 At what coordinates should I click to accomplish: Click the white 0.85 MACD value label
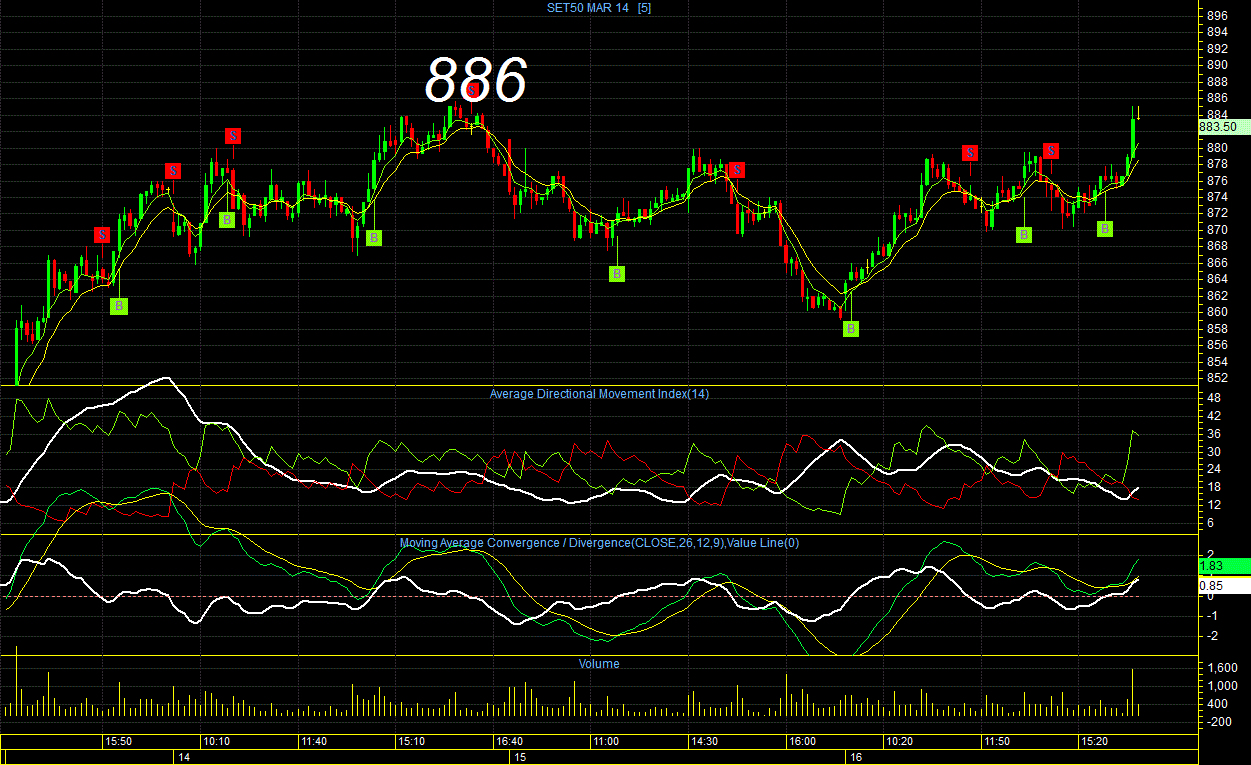(1224, 586)
